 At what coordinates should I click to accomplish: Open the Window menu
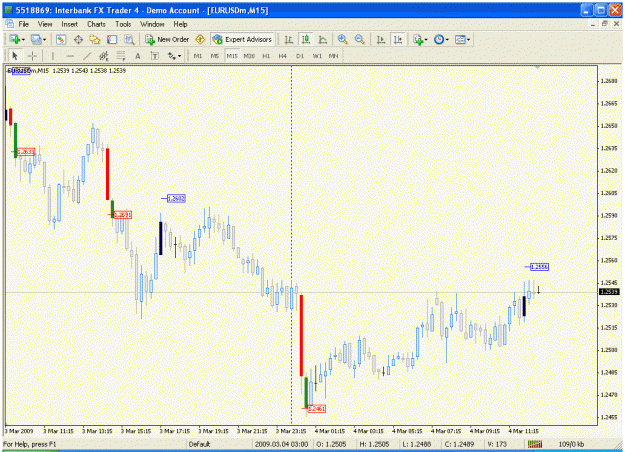coord(152,24)
